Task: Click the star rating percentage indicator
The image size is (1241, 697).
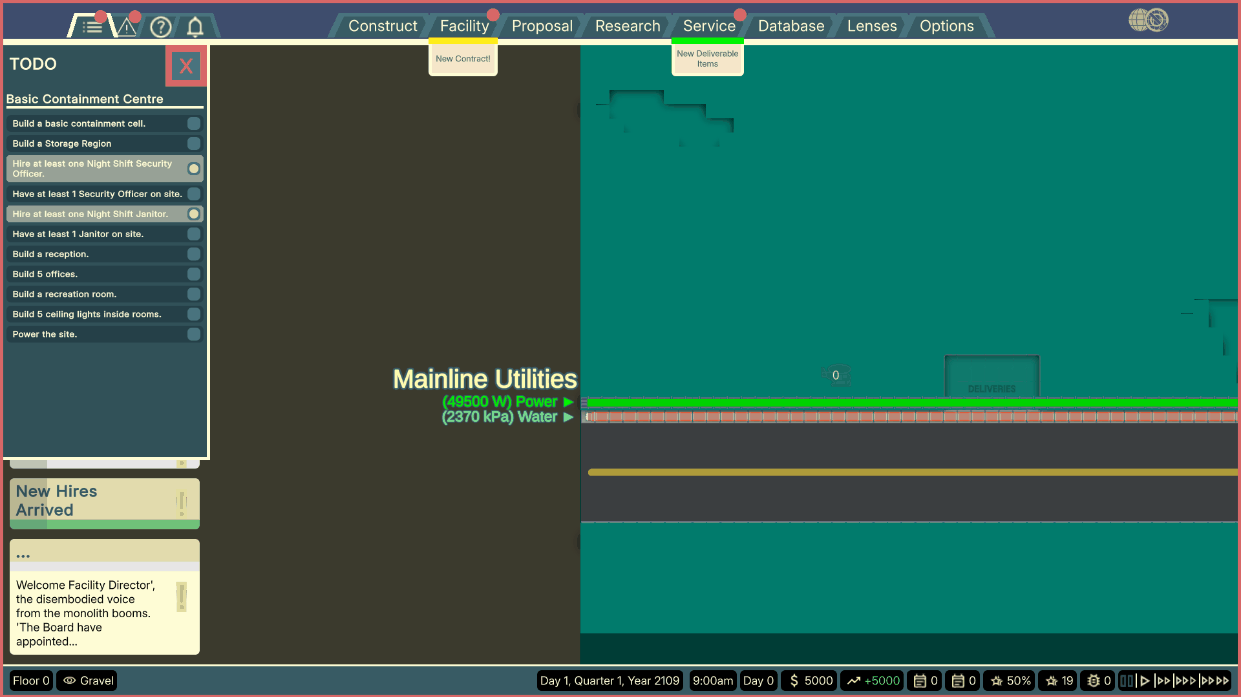Action: [x=1010, y=681]
